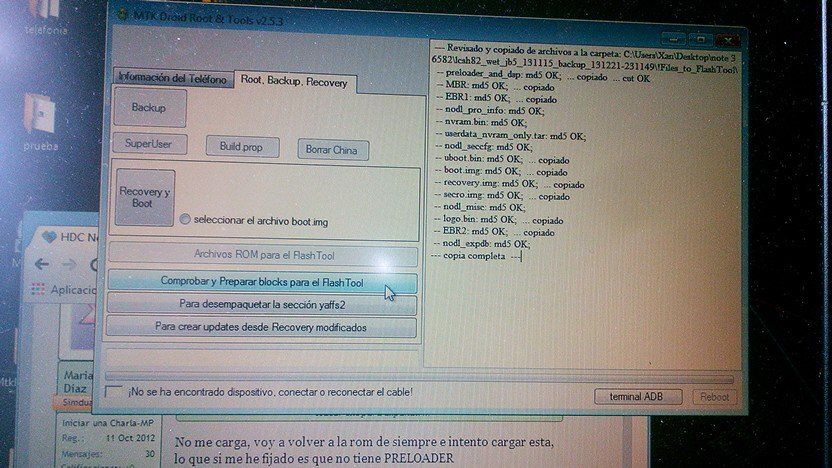The height and width of the screenshot is (468, 832).
Task: Click Archivos ROM para el FlashTool
Action: 263,255
